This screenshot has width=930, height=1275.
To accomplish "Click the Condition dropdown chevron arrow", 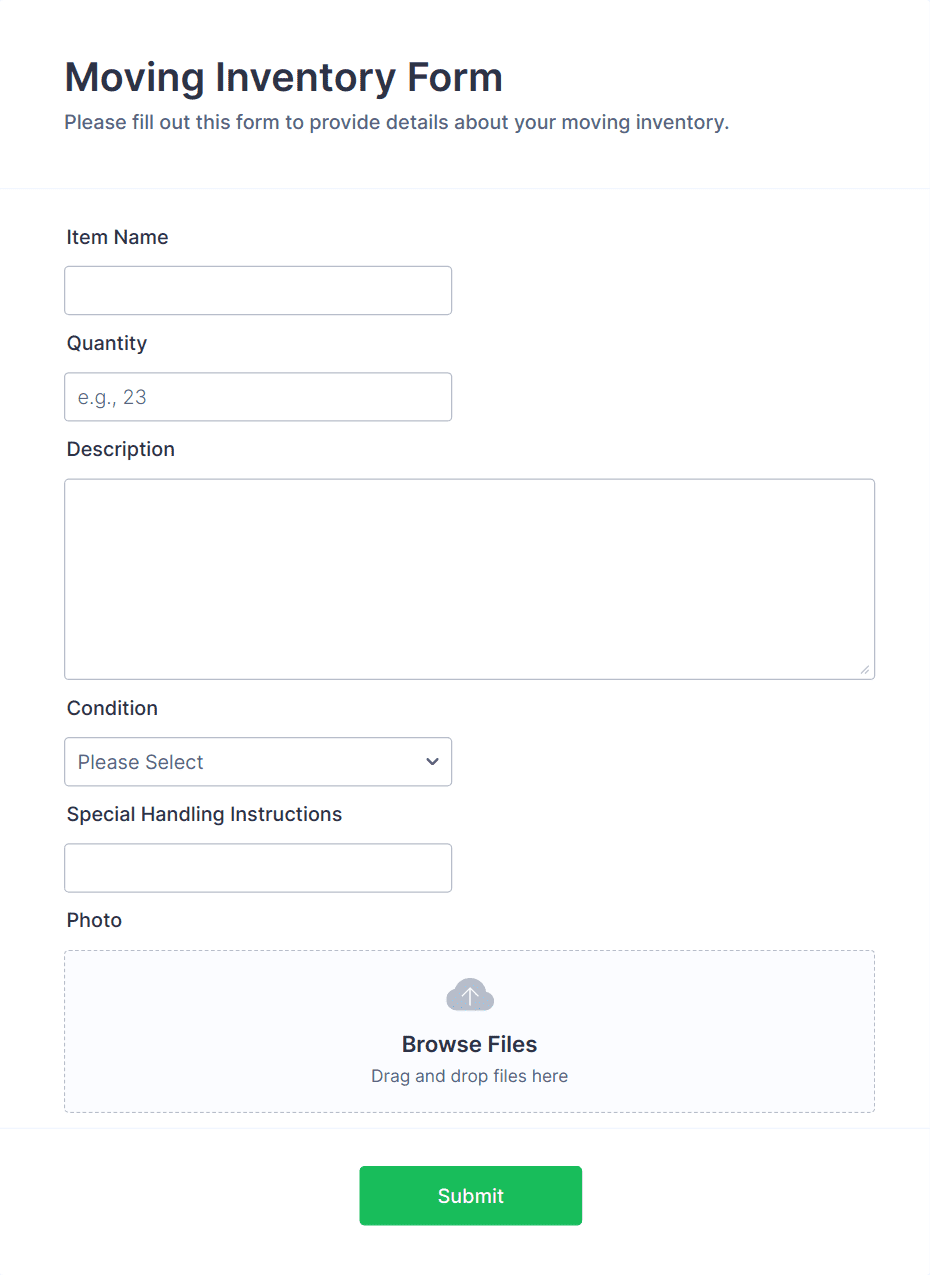I will (x=432, y=762).
